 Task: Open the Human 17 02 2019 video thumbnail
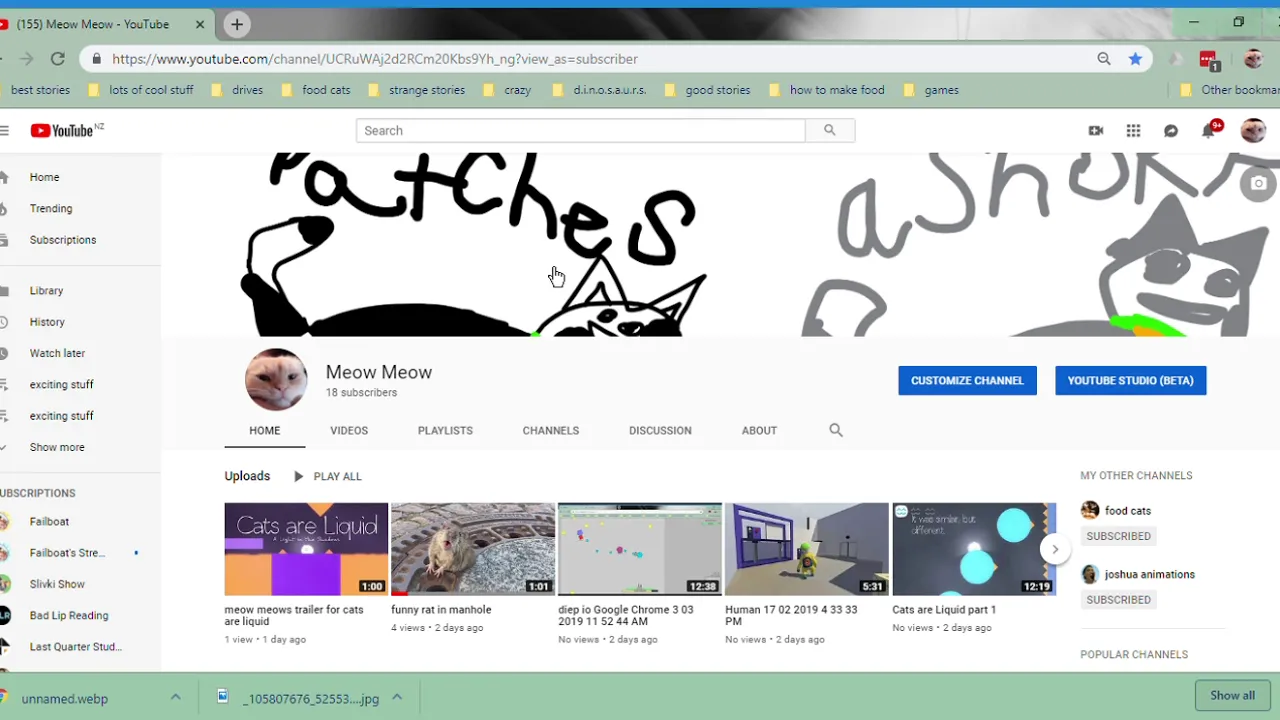807,549
